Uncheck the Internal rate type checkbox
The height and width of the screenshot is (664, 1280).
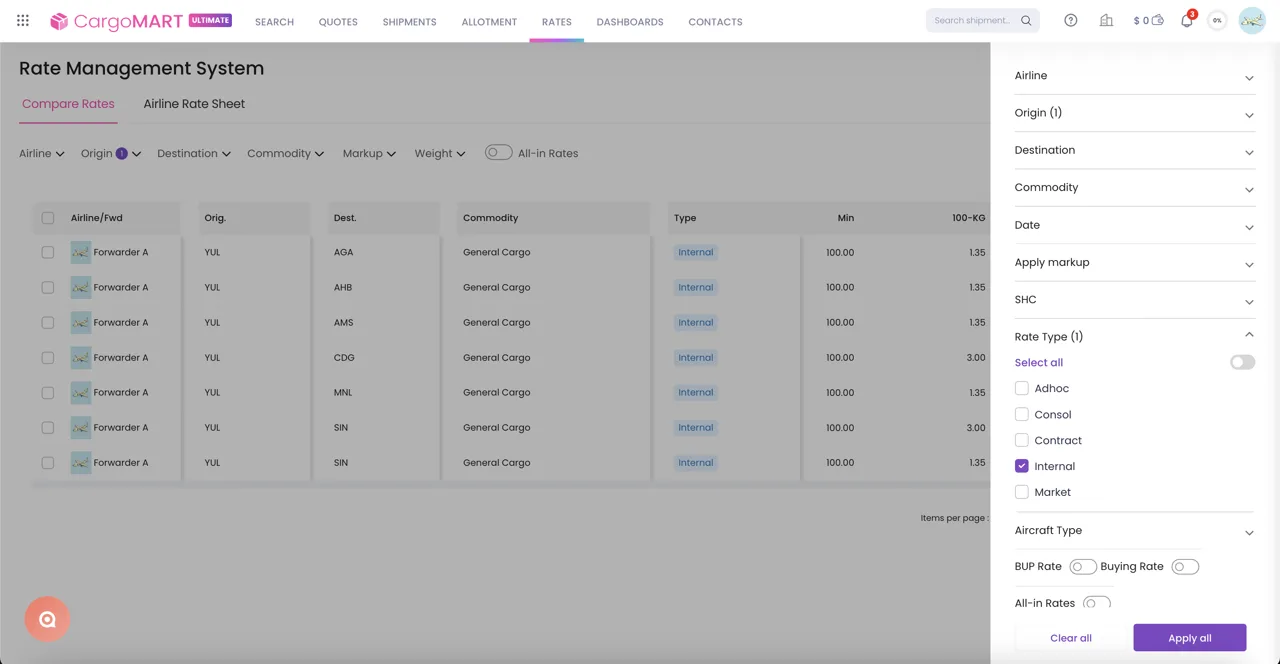pos(1021,466)
